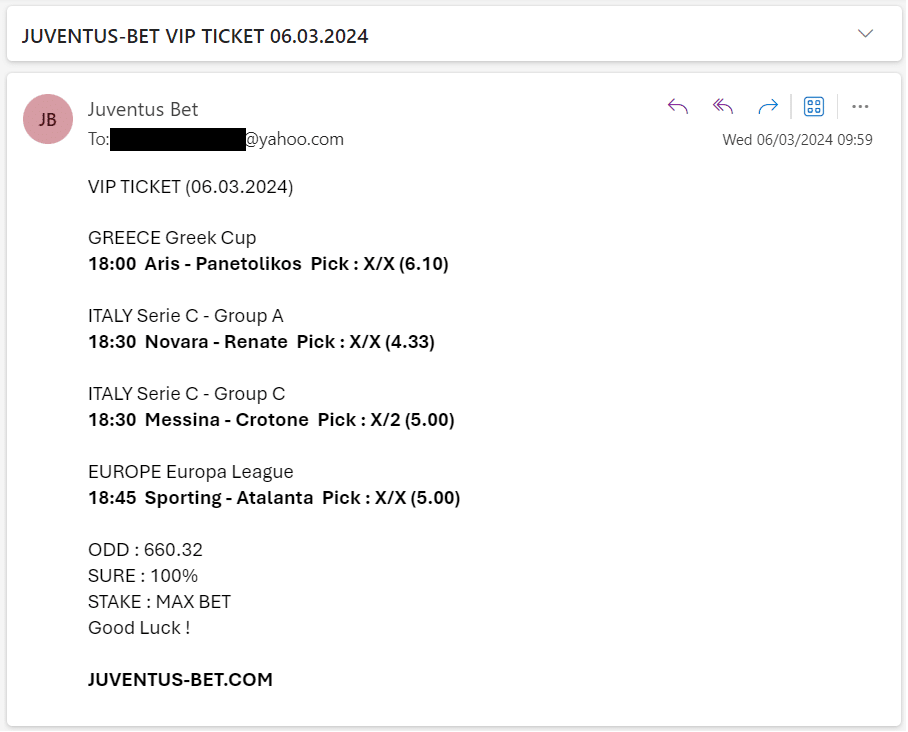
Task: Open the apps grid icon
Action: coord(814,107)
